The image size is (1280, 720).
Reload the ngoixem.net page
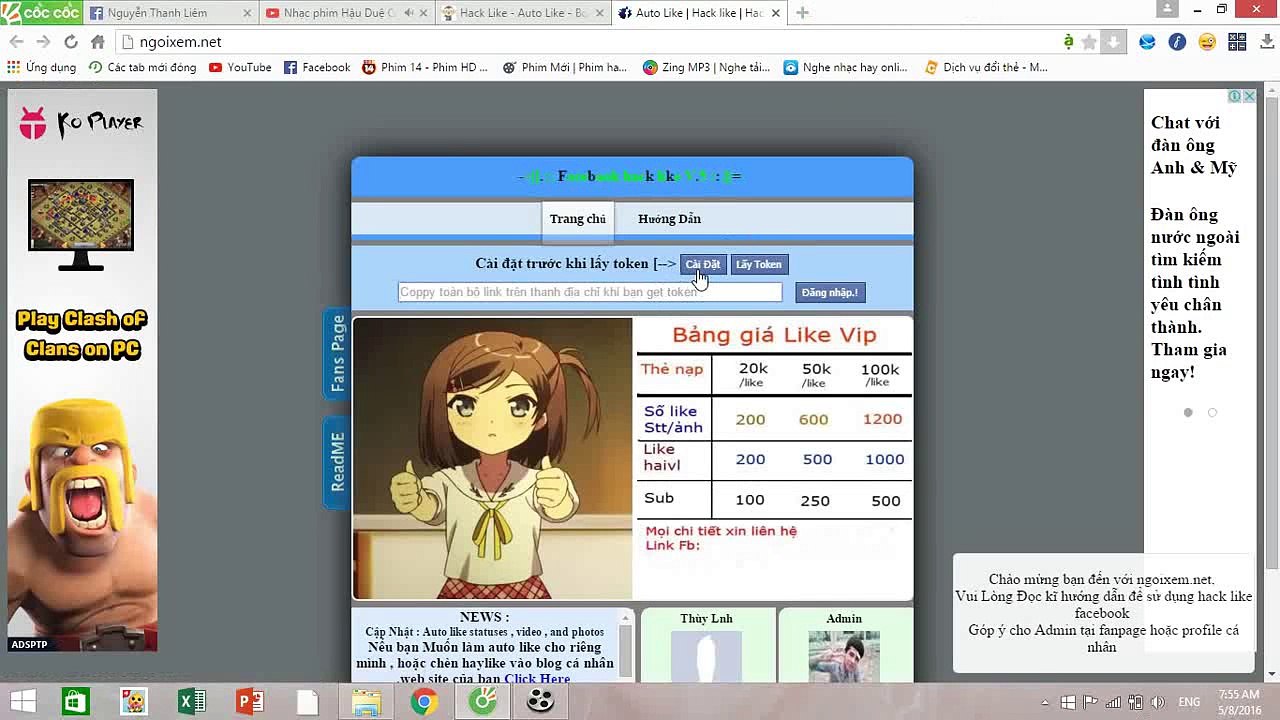[x=70, y=42]
